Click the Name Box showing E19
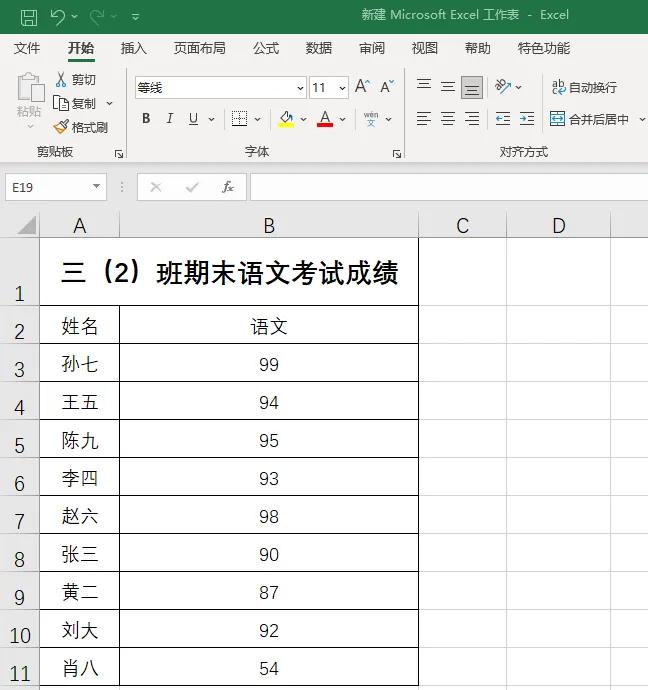Screen dimensions: 648x690 click(48, 187)
